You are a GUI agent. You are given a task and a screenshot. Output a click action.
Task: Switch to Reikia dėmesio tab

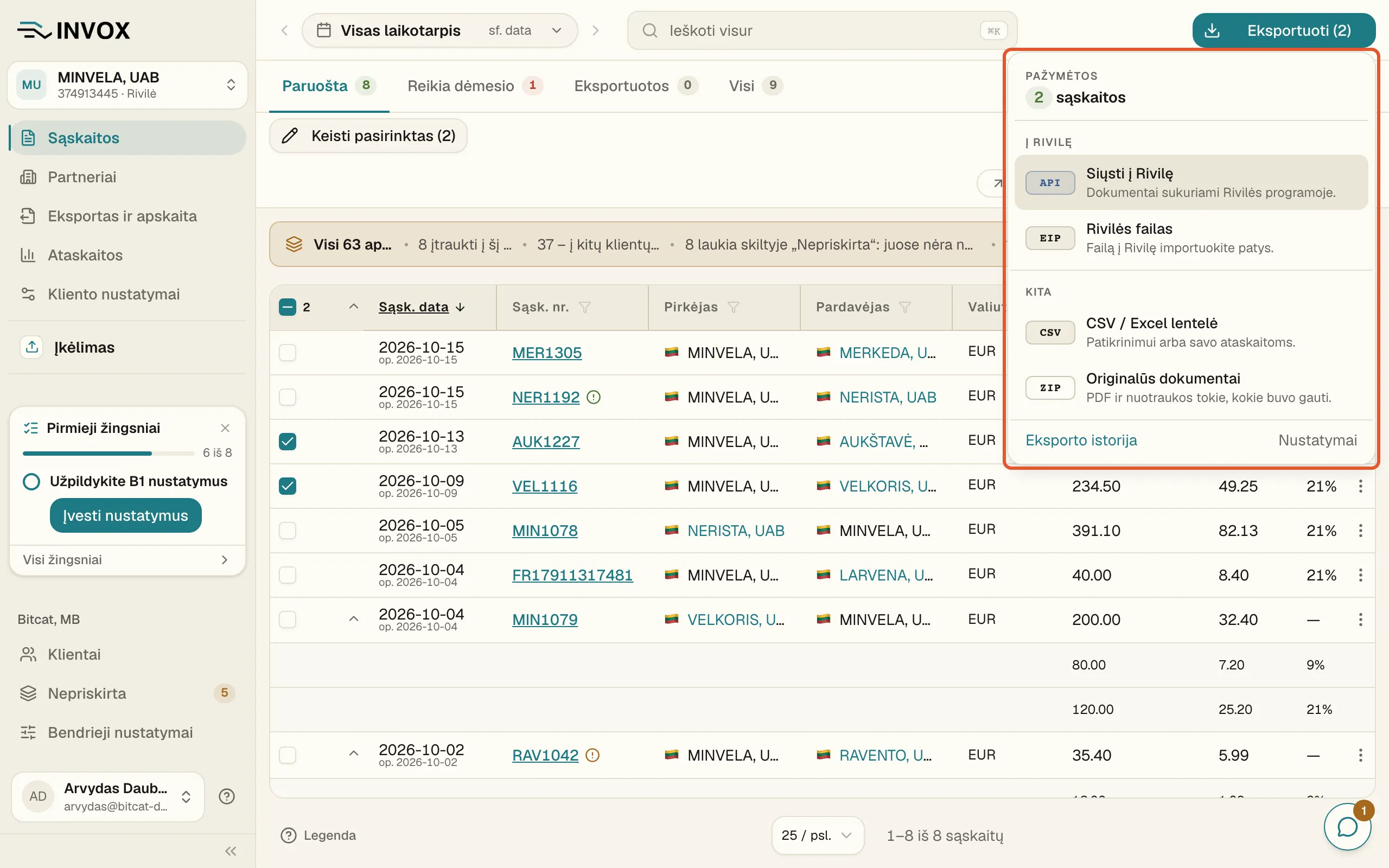[475, 86]
